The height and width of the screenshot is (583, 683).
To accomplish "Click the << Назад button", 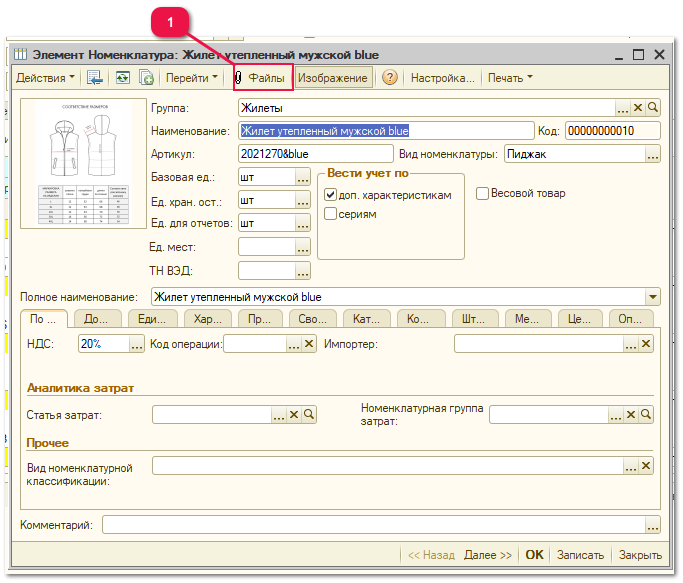I will tap(431, 555).
